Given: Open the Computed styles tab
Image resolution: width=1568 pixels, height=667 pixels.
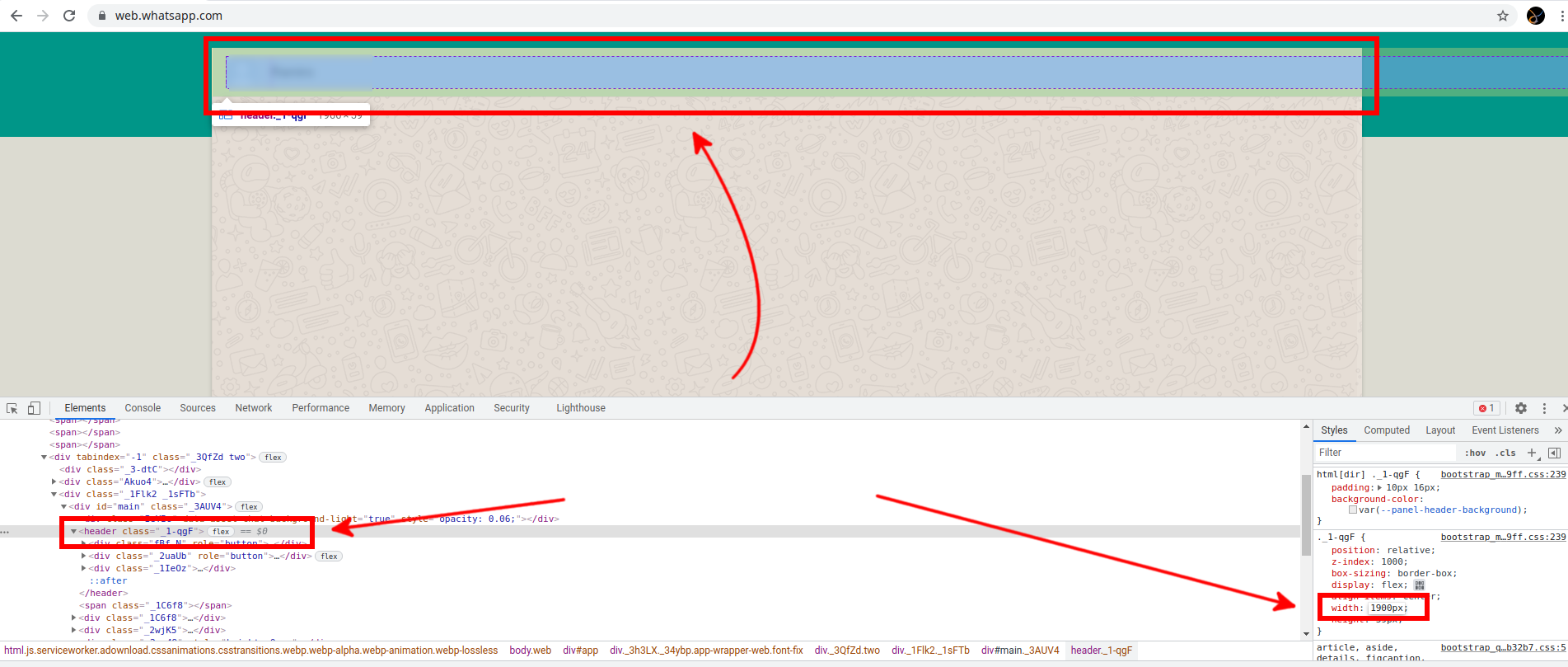Looking at the screenshot, I should tap(1387, 430).
